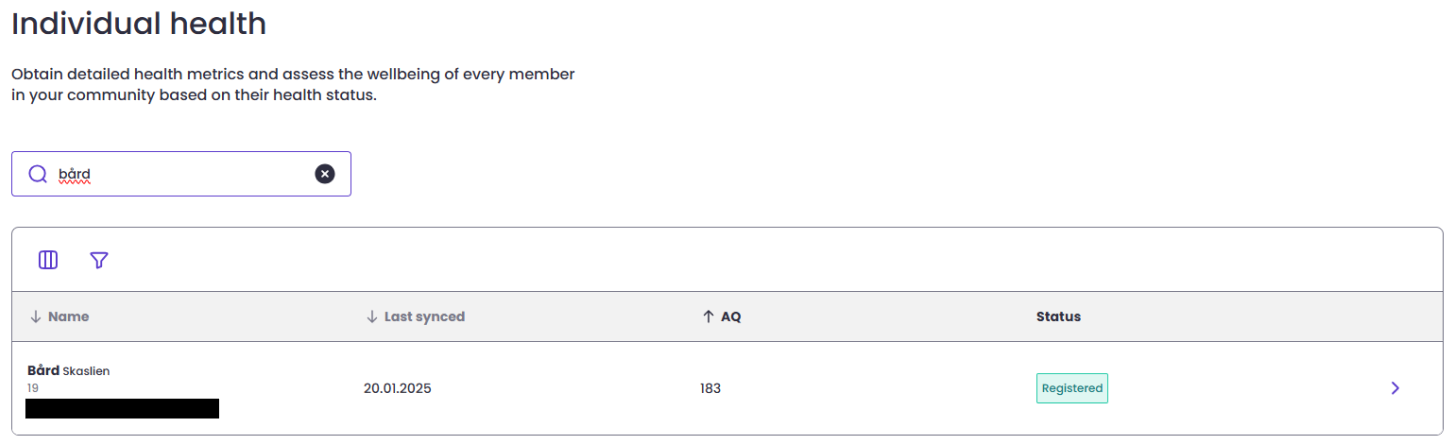The width and height of the screenshot is (1454, 447).
Task: Sort by the AQ column label
Action: click(731, 317)
